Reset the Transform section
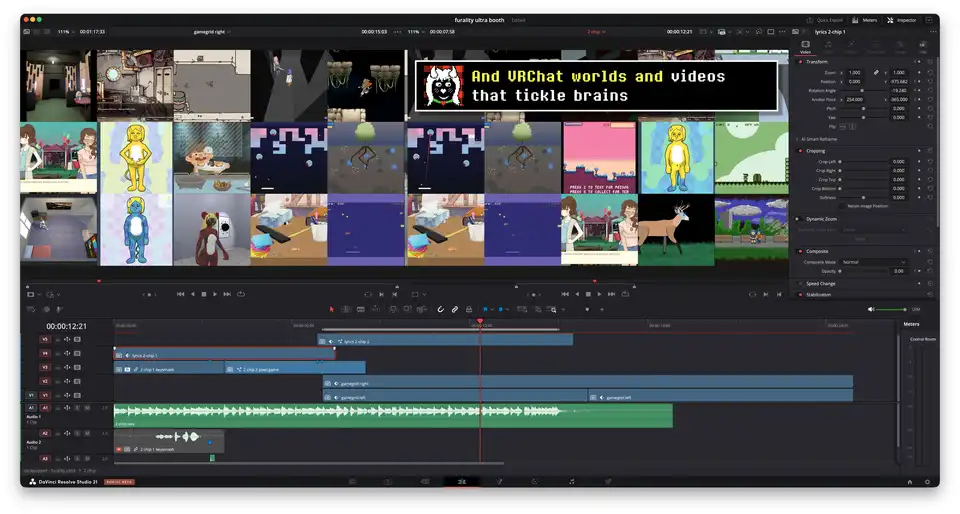Image resolution: width=960 pixels, height=514 pixels. (x=931, y=62)
